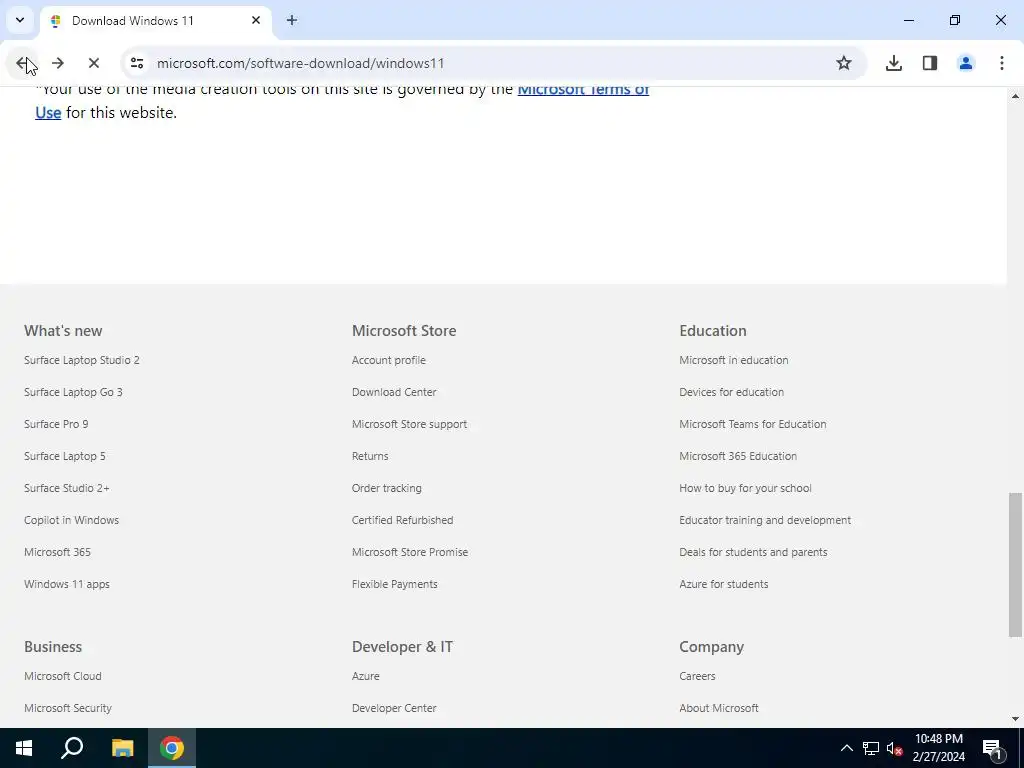Viewport: 1024px width, 768px height.
Task: Open taskbar Search magnifier
Action: click(72, 748)
